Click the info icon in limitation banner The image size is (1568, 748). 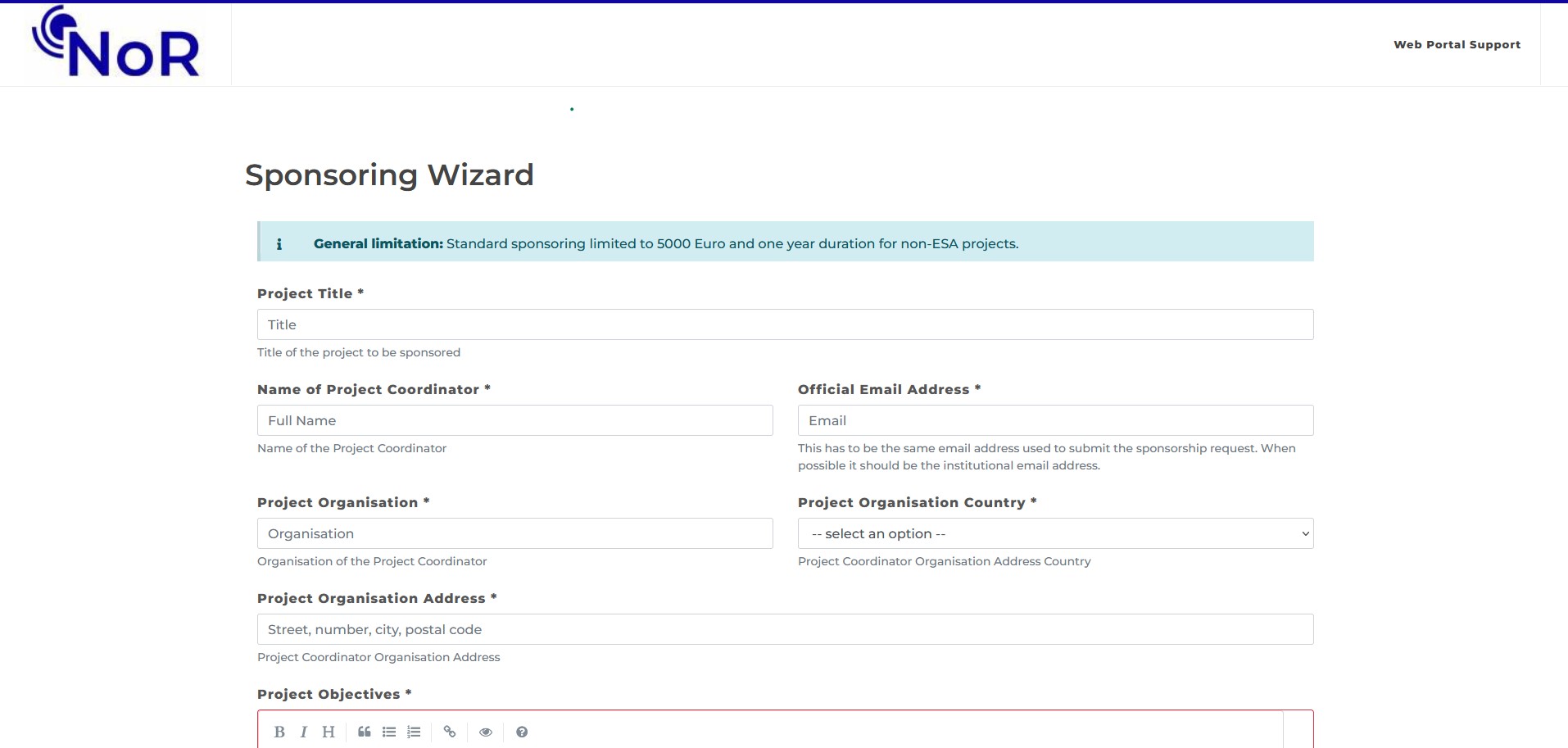point(279,243)
